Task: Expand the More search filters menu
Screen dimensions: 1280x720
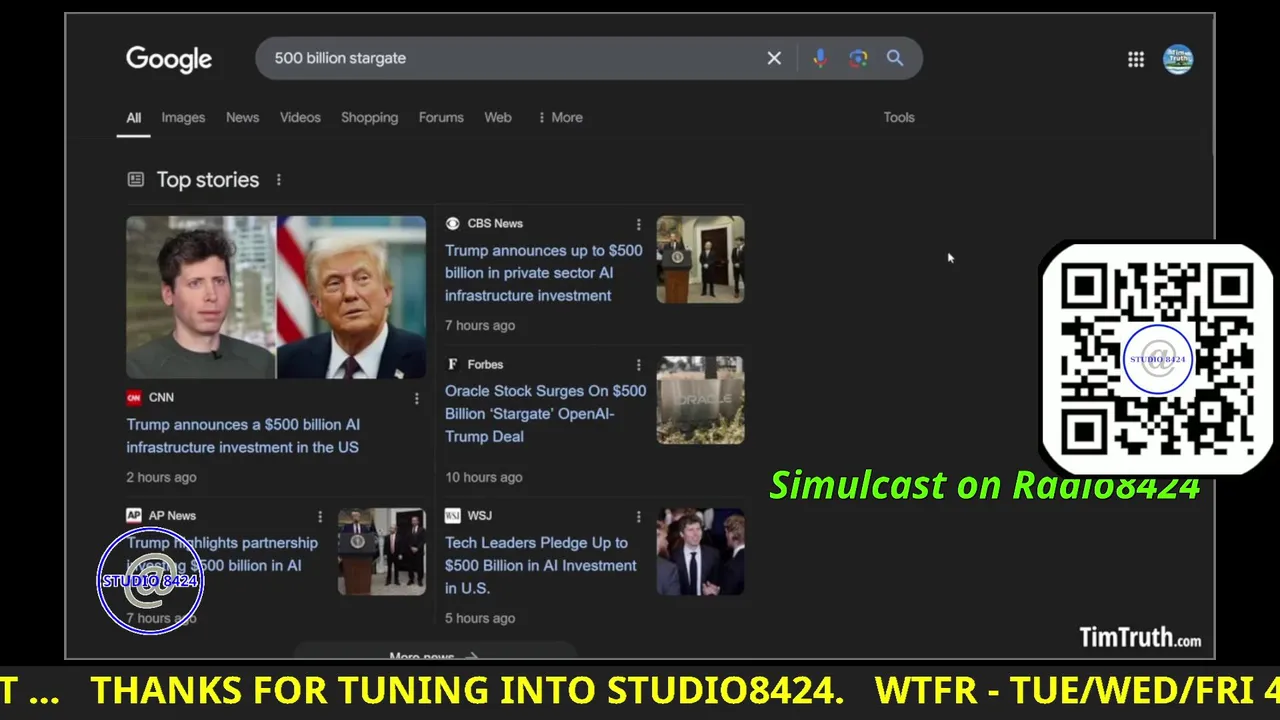Action: point(560,117)
